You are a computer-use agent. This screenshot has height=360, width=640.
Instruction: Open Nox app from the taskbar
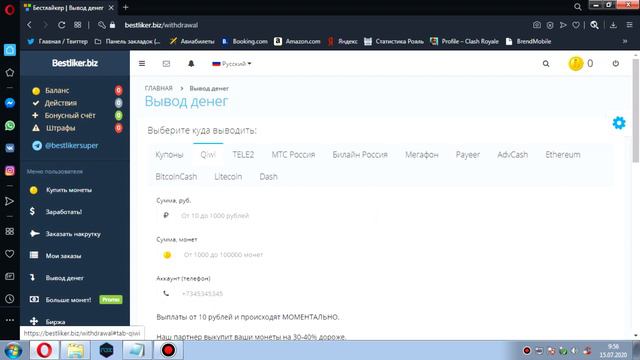[107, 350]
